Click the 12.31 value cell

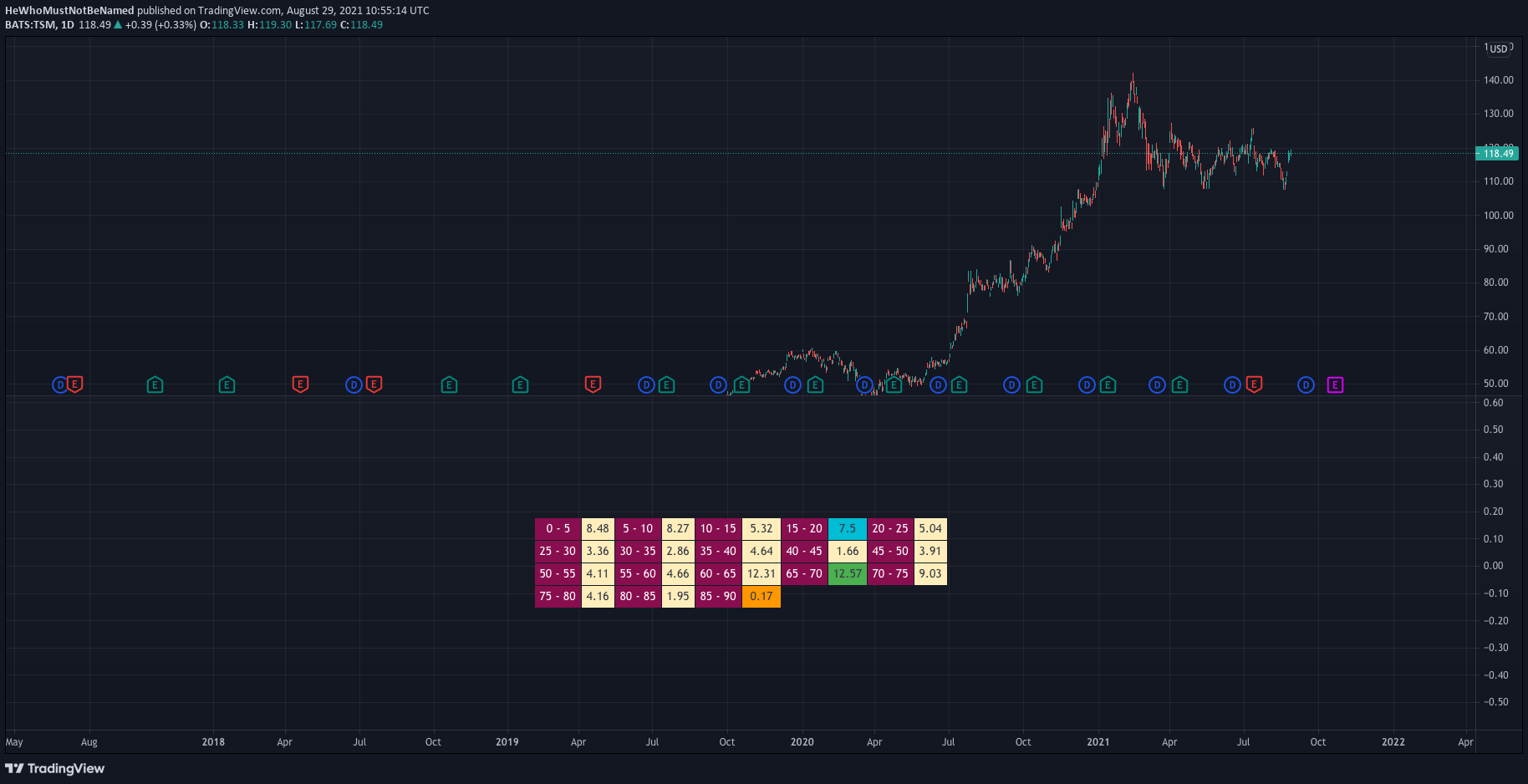point(761,573)
